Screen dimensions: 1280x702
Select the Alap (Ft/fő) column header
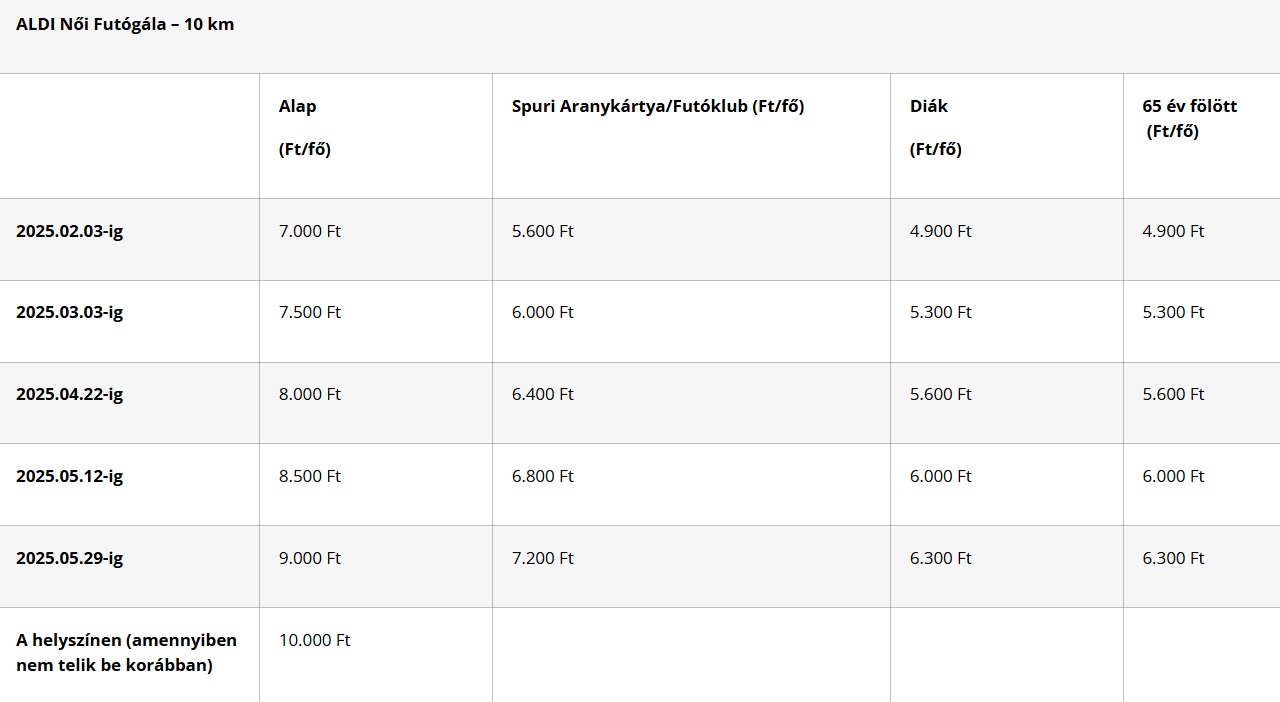click(x=305, y=127)
